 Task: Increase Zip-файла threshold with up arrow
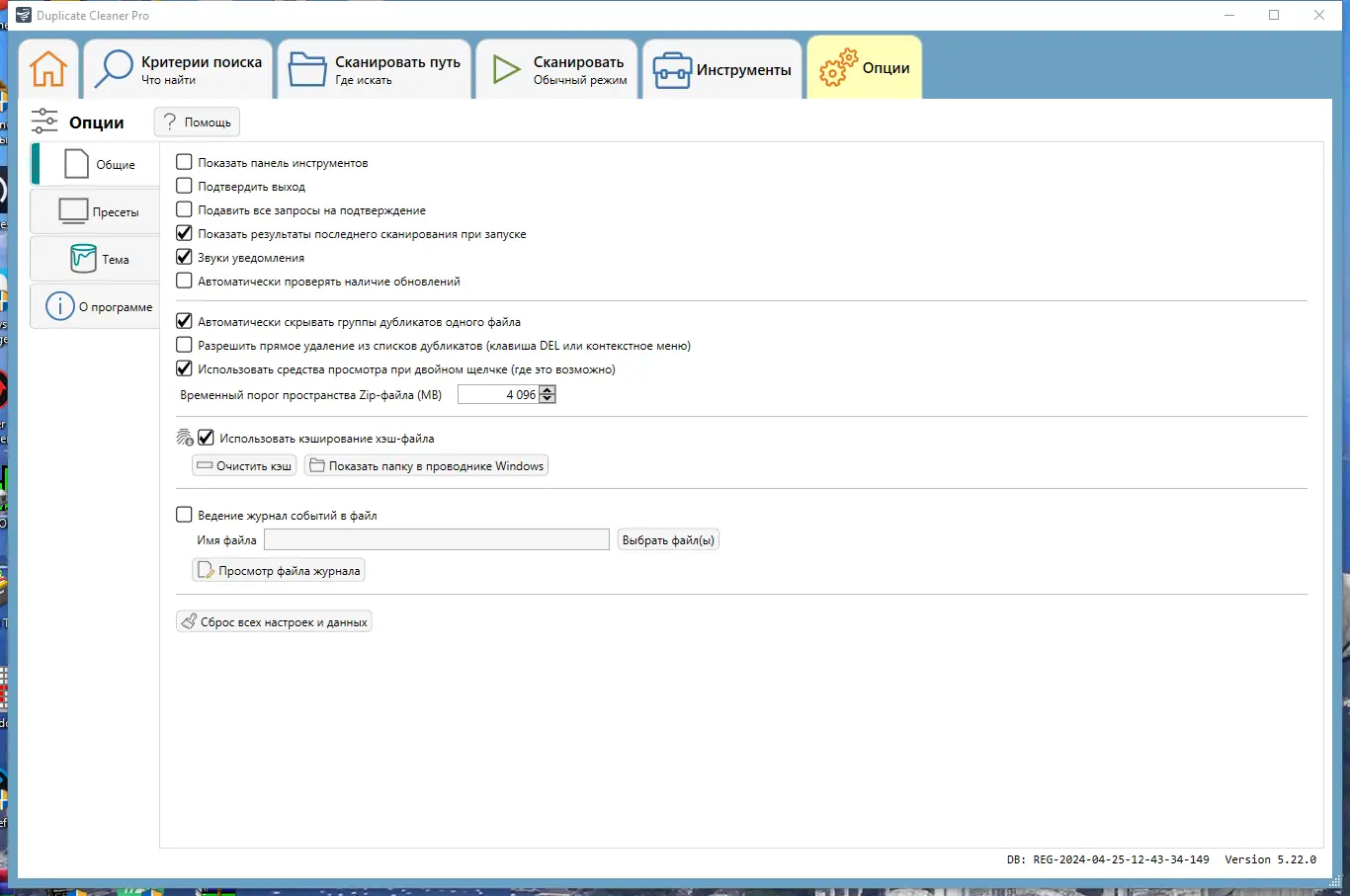548,389
